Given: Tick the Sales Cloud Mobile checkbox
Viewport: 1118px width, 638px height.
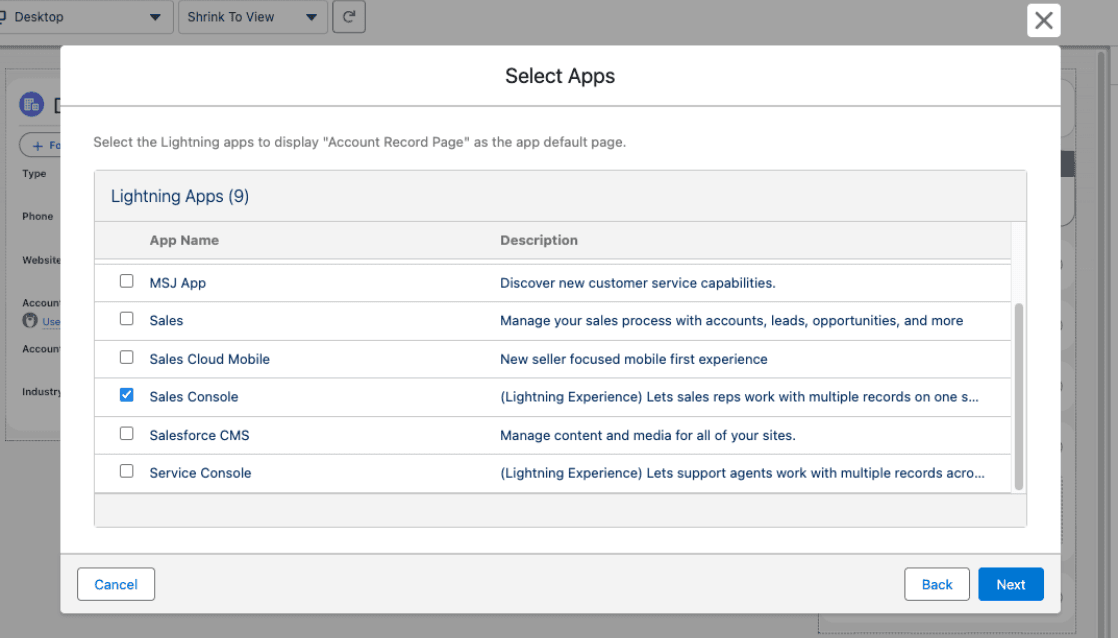Looking at the screenshot, I should coord(127,358).
